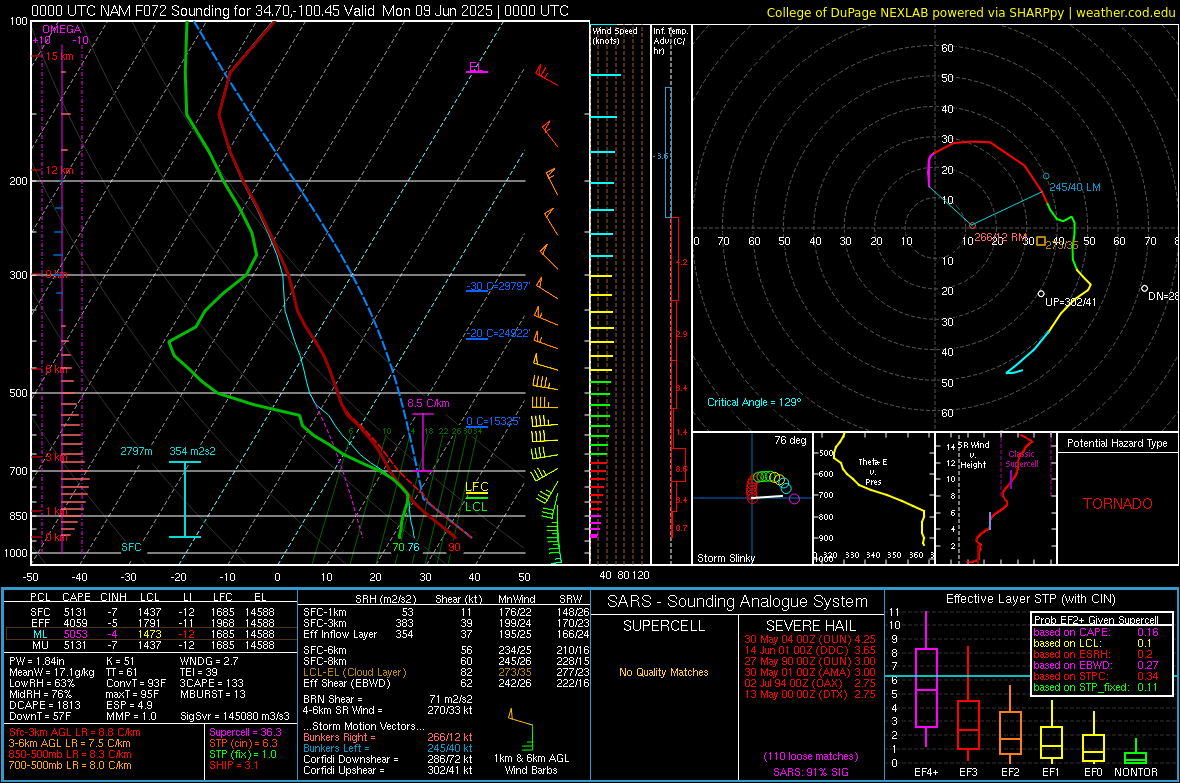Click the 'PW = 1.84in' value
Image resolution: width=1180 pixels, height=783 pixels.
point(37,661)
